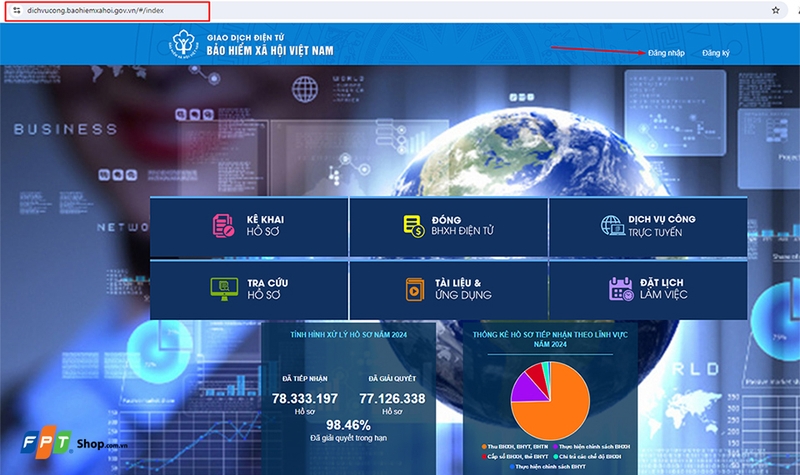The width and height of the screenshot is (800, 475).
Task: Click the Dịch vụ công trực tuyến globe icon
Action: pos(612,225)
